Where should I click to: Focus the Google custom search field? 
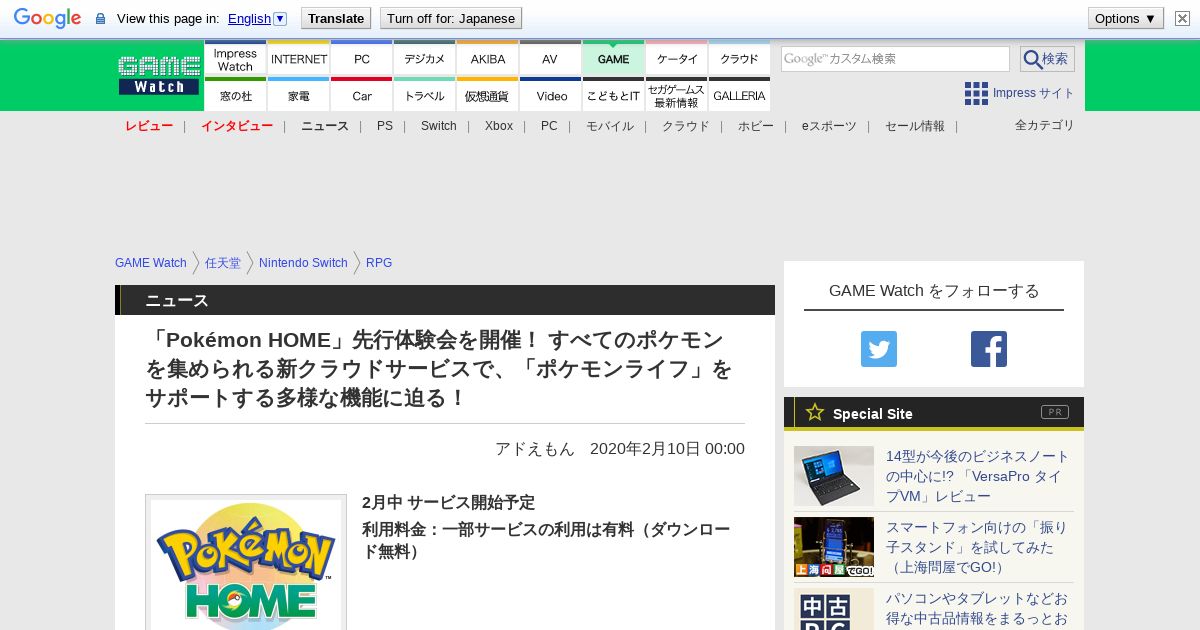[895, 59]
